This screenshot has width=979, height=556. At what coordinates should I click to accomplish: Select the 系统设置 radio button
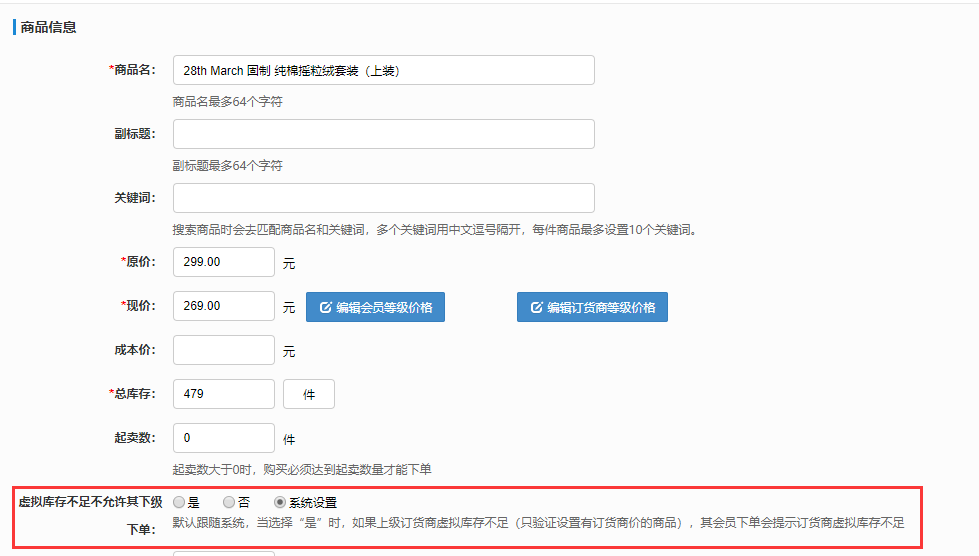[x=280, y=502]
